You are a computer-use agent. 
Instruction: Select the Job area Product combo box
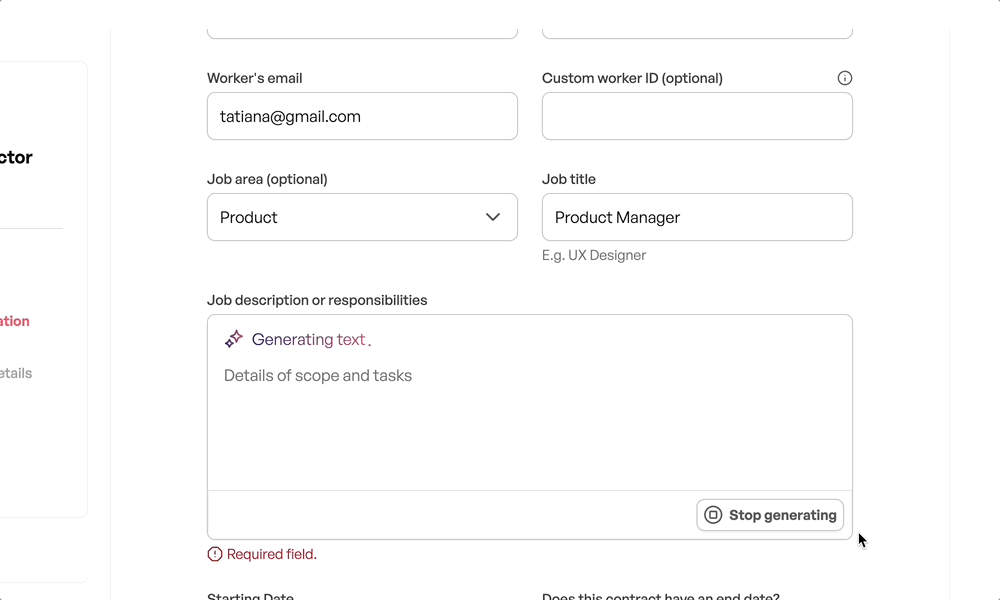[362, 217]
